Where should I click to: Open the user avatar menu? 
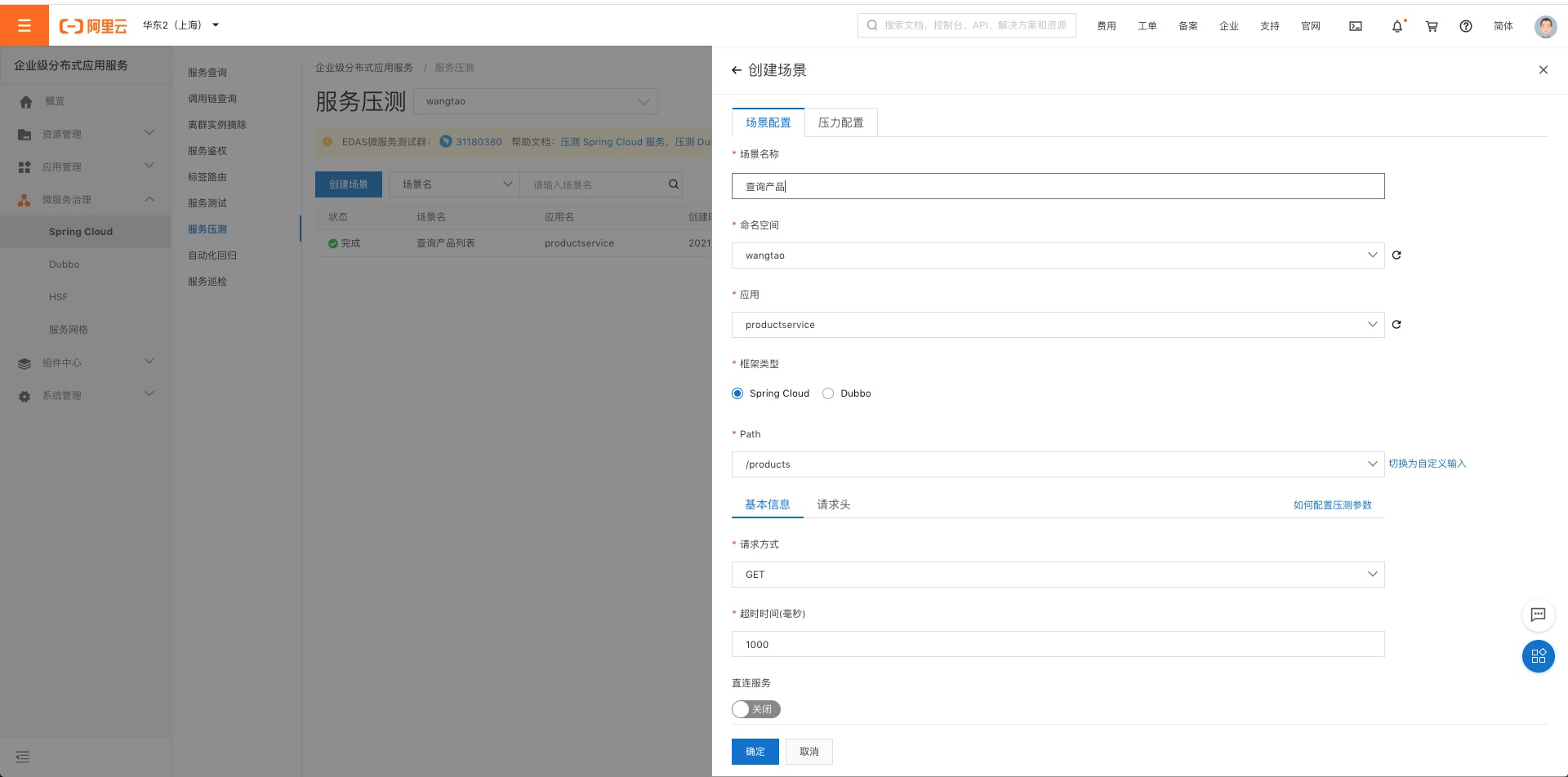[1545, 26]
